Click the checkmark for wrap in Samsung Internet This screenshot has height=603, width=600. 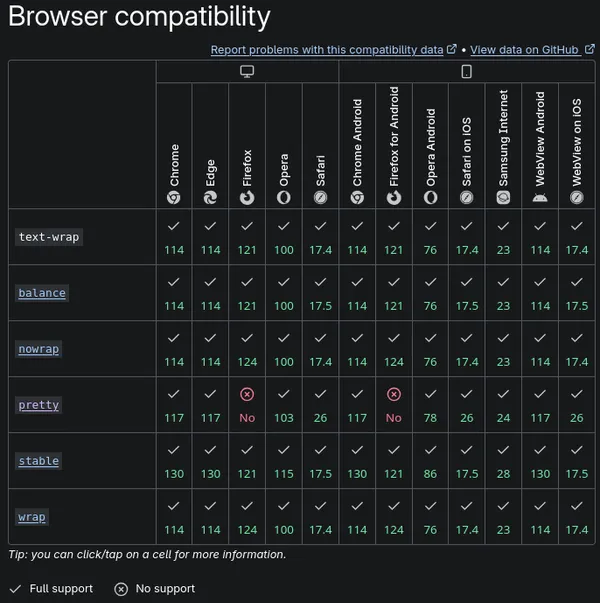503,506
